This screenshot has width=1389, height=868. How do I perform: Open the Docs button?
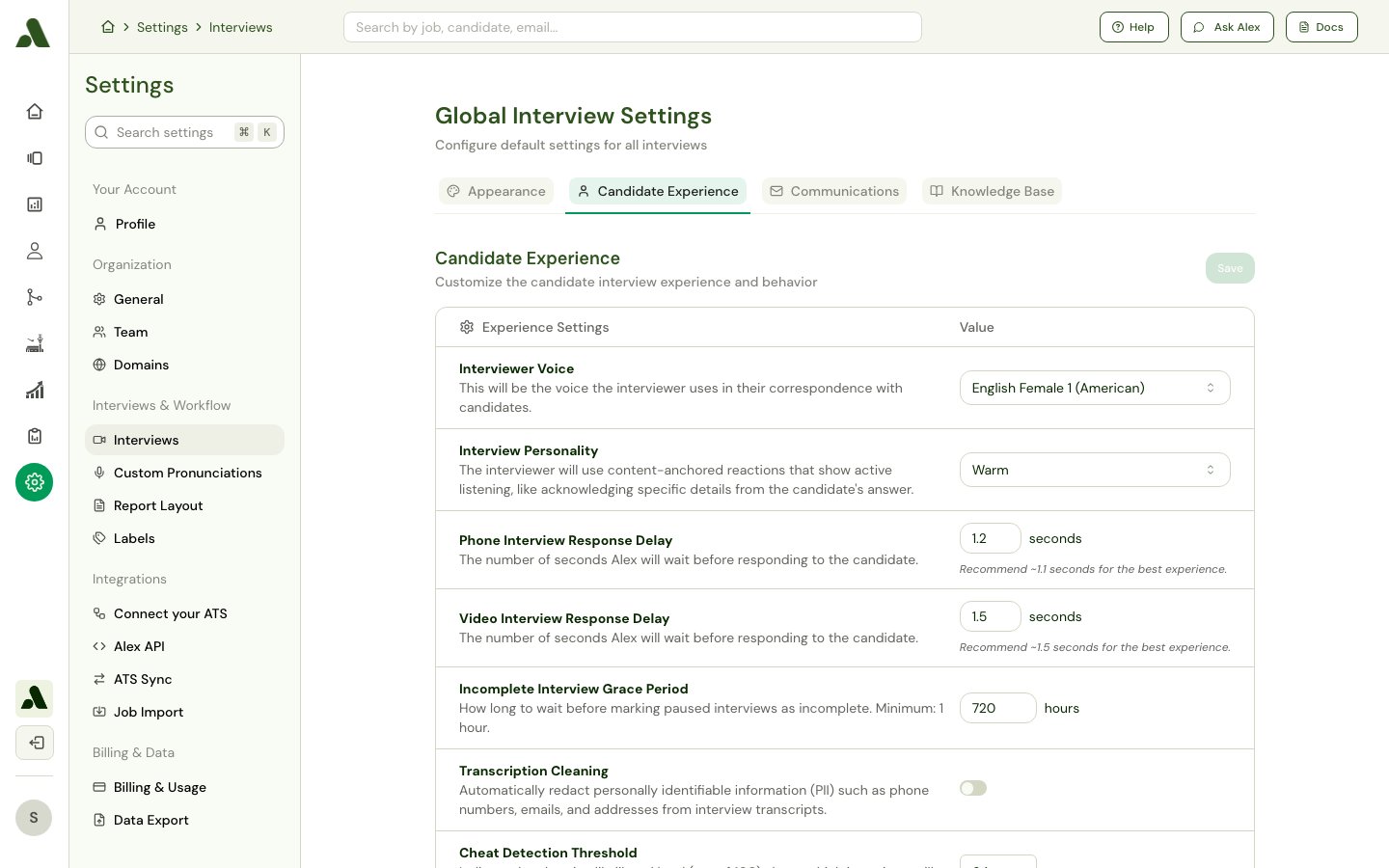coord(1321,27)
